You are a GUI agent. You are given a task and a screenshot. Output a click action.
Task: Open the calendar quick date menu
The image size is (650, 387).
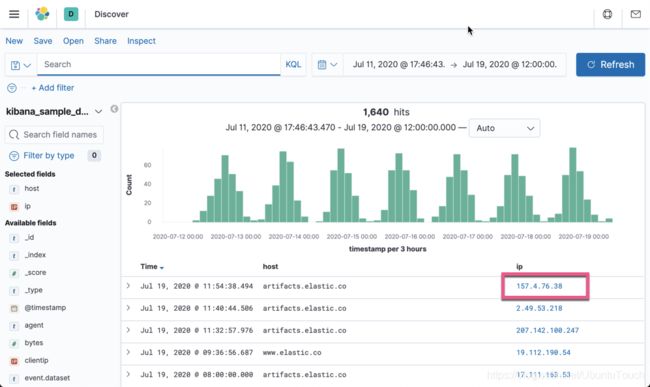327,65
